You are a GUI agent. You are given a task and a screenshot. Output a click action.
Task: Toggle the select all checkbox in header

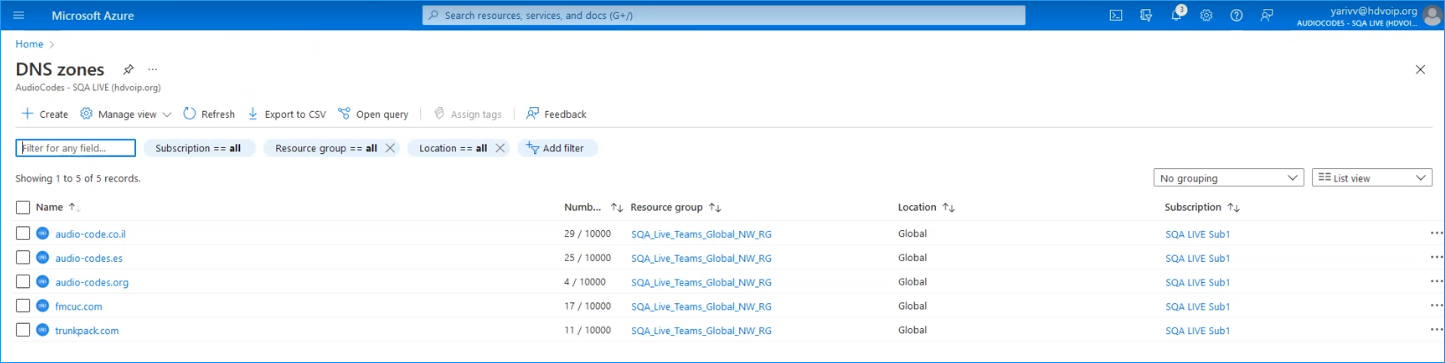(23, 207)
